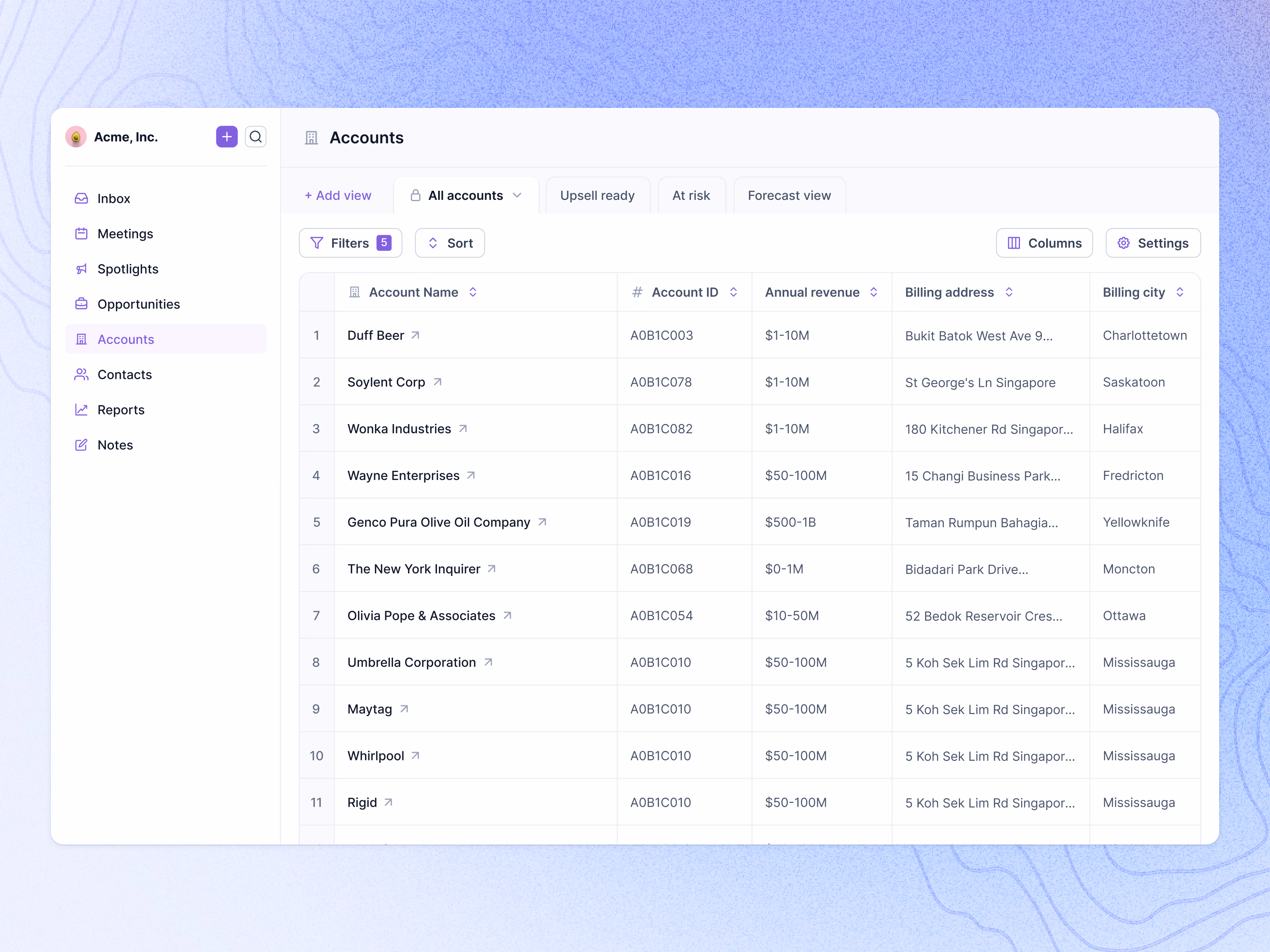Open the Filters button
This screenshot has height=952, width=1270.
[350, 243]
